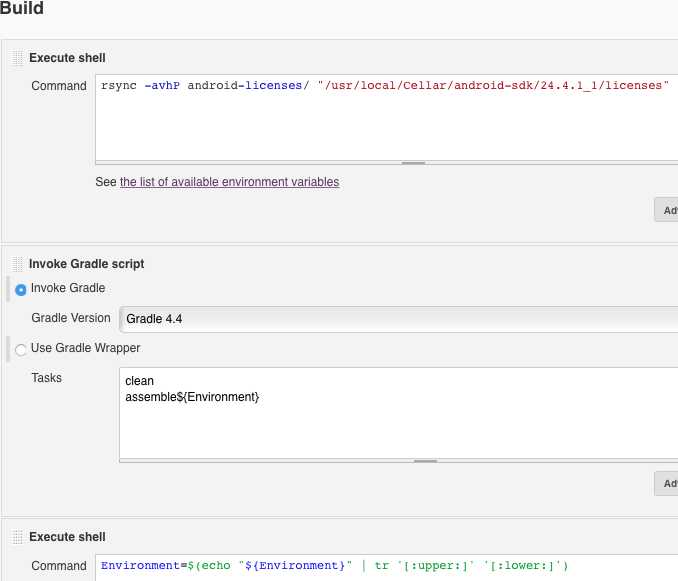678x581 pixels.
Task: Click the Command label above the rsync box
Action: pyautogui.click(x=59, y=86)
